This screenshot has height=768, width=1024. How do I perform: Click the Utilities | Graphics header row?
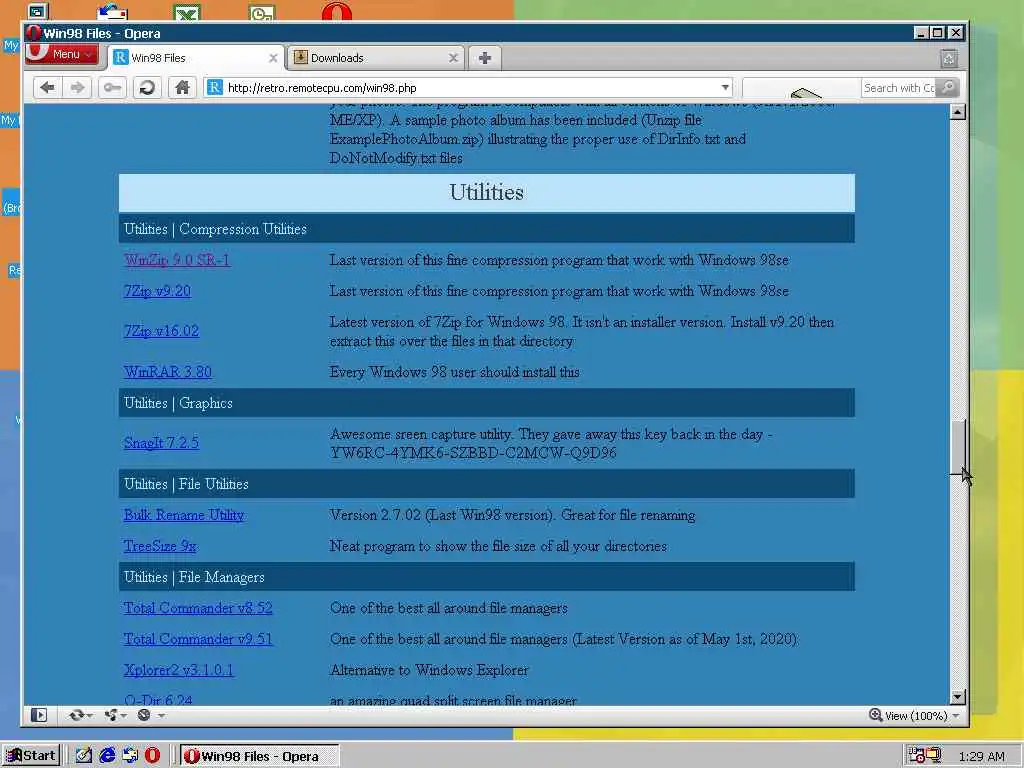click(487, 403)
